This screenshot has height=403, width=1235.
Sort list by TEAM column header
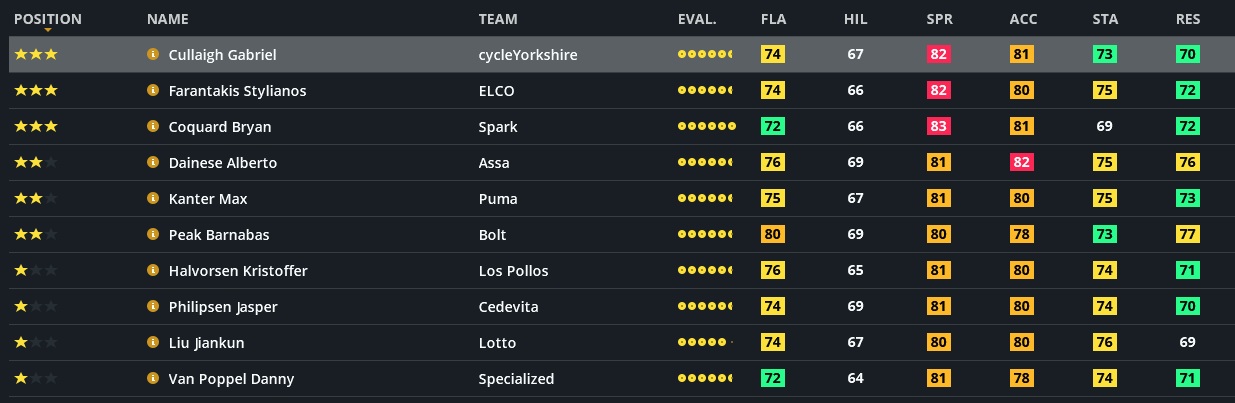tap(498, 19)
